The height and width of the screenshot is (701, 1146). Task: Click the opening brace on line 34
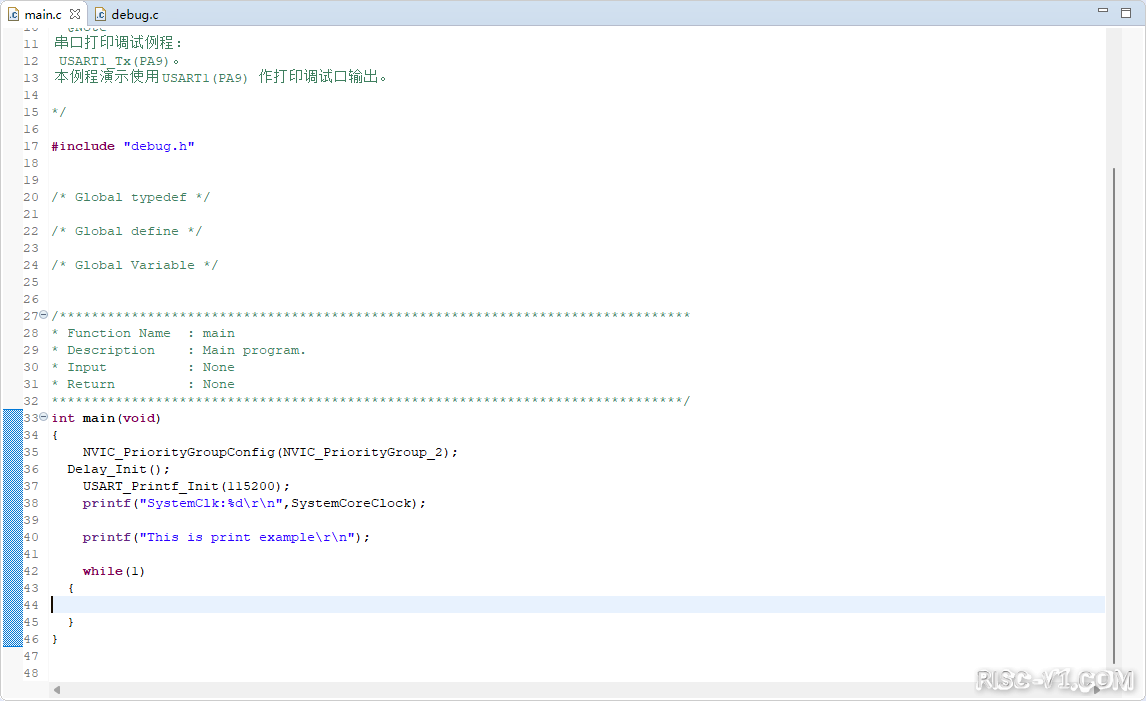[55, 435]
